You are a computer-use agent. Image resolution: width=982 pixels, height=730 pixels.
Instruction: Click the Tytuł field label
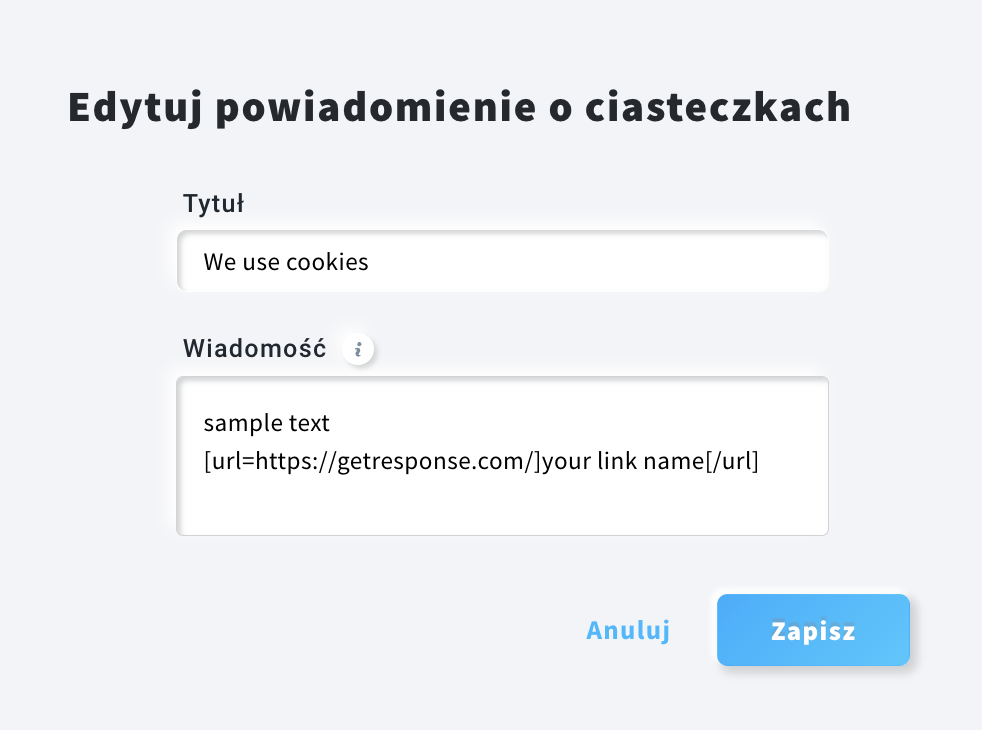point(214,204)
